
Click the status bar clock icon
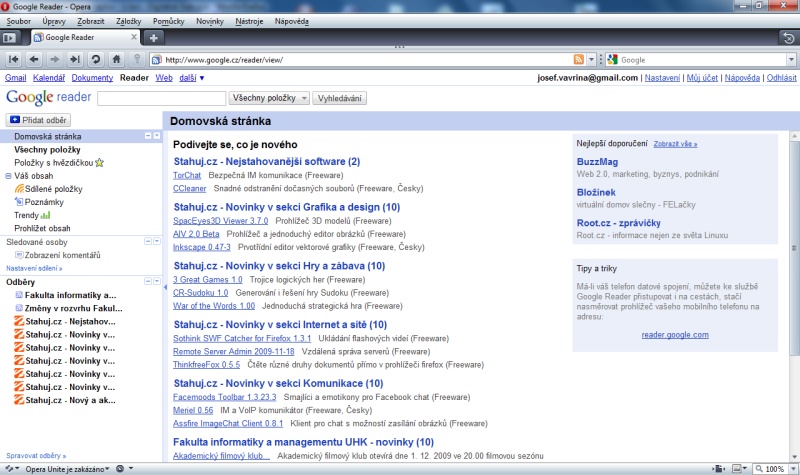pyautogui.click(x=120, y=469)
